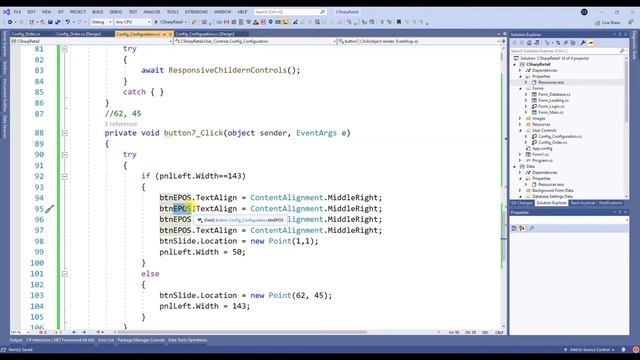The height and width of the screenshot is (360, 640).
Task: Switch to Team Explorer tab
Action: (x=582, y=203)
